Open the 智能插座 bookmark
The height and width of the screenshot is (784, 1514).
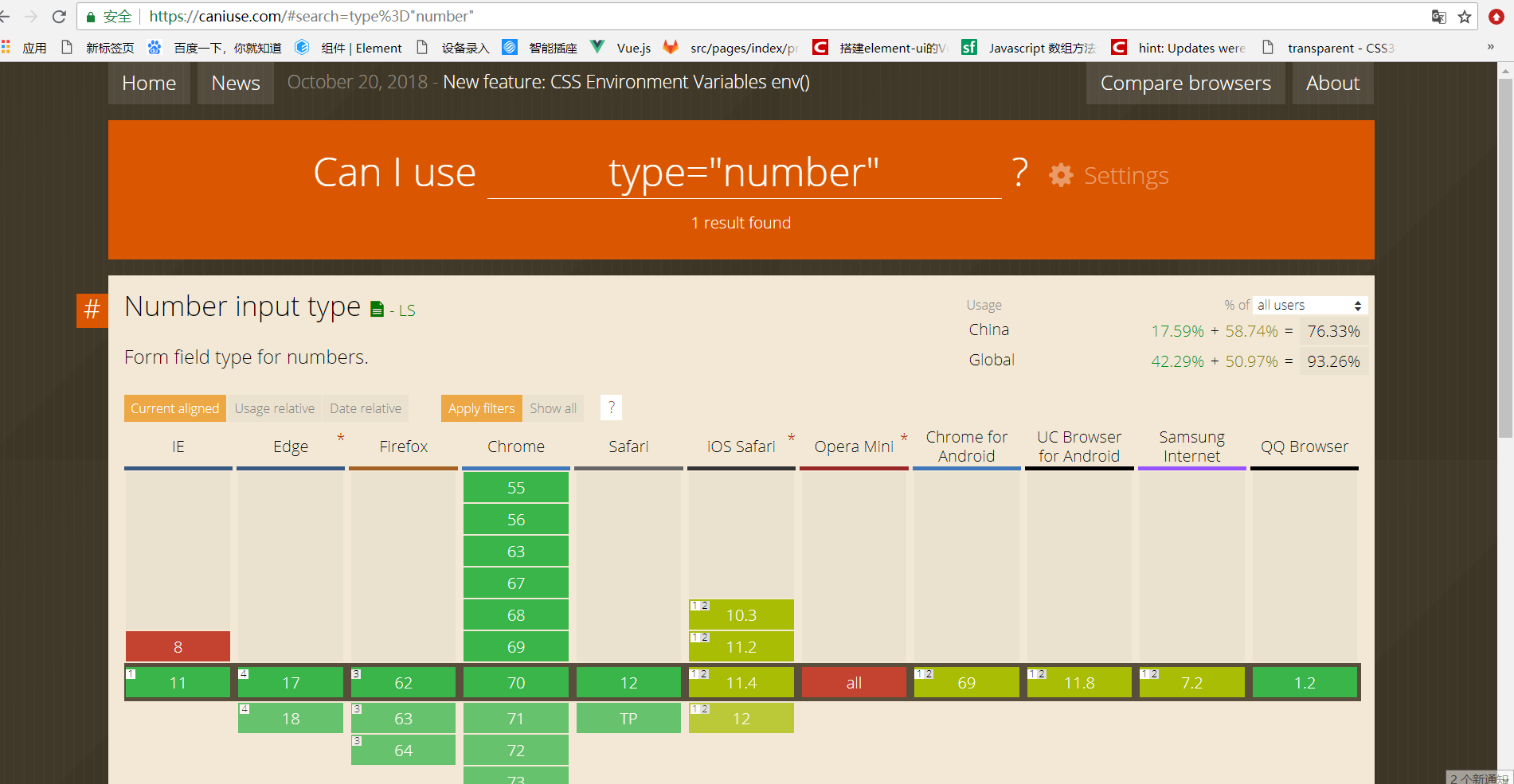tap(540, 48)
